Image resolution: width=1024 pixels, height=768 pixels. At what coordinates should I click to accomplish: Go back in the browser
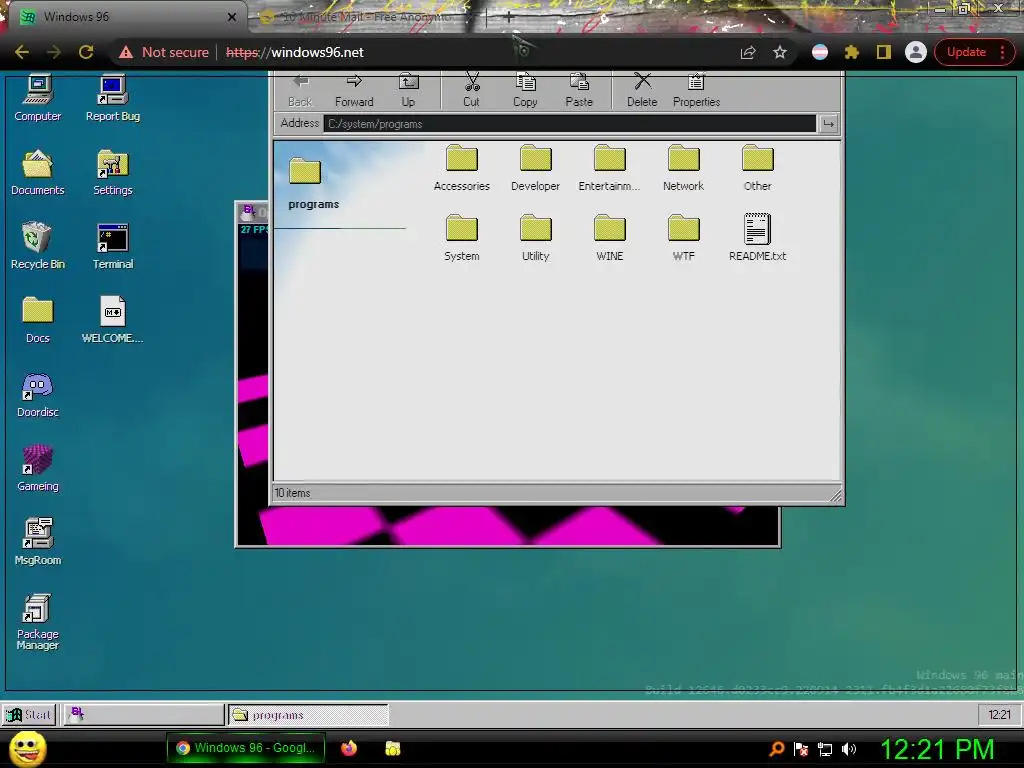(22, 52)
